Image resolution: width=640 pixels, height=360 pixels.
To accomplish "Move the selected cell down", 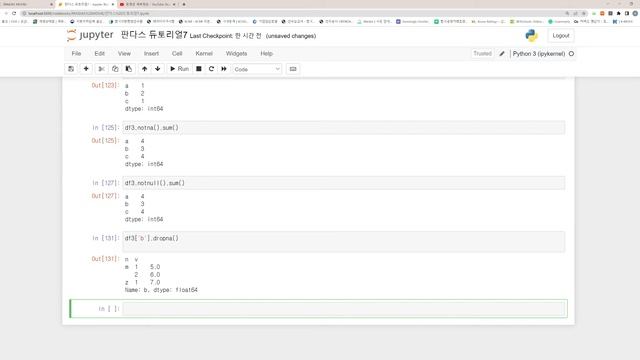I will click(x=158, y=69).
